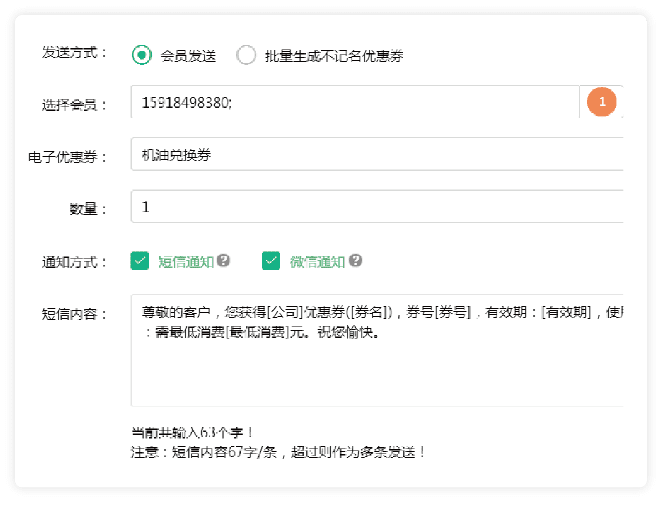Click the 注意 note about 67字/条

[279, 452]
